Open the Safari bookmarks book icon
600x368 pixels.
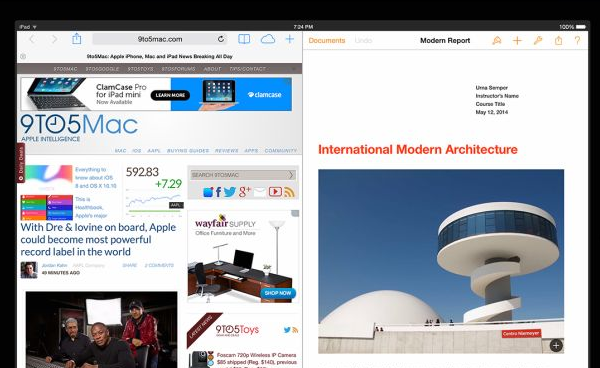(x=244, y=39)
